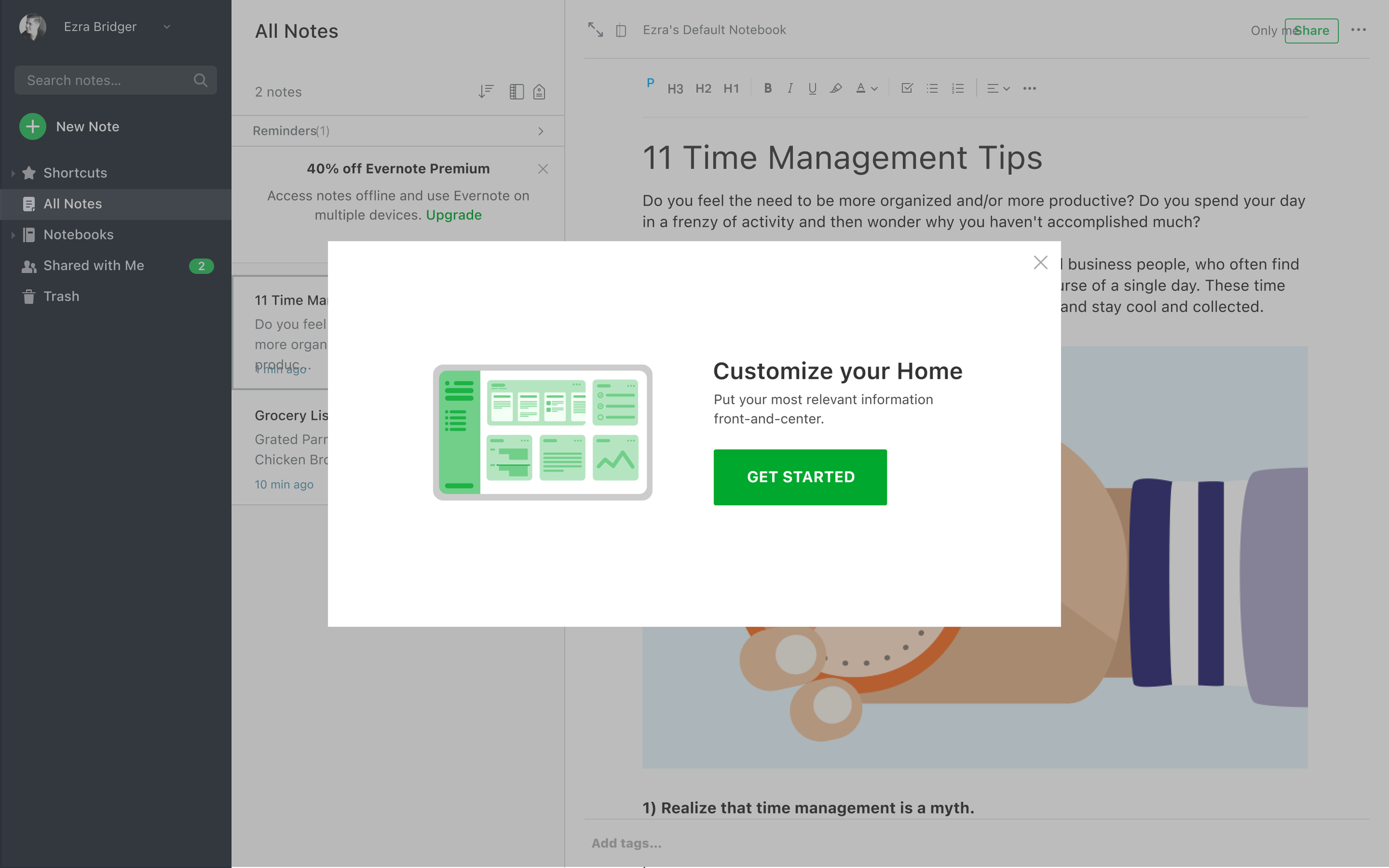The width and height of the screenshot is (1389, 868).
Task: Click the sort notes icon
Action: pos(486,91)
